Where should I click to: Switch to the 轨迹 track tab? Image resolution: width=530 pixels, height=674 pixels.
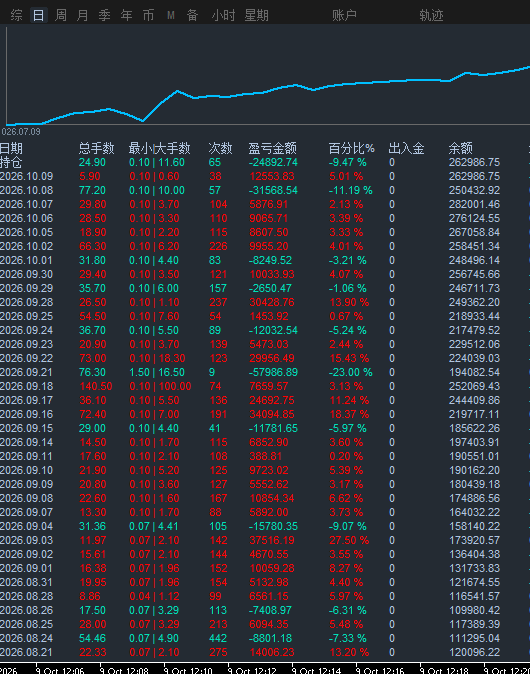click(x=431, y=15)
